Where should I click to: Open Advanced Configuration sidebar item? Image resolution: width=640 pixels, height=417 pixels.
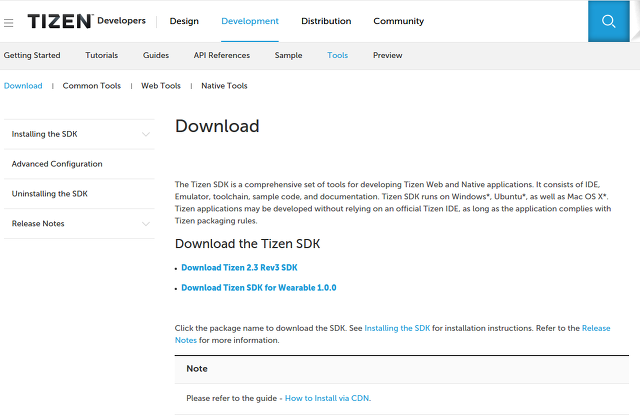[x=79, y=164]
